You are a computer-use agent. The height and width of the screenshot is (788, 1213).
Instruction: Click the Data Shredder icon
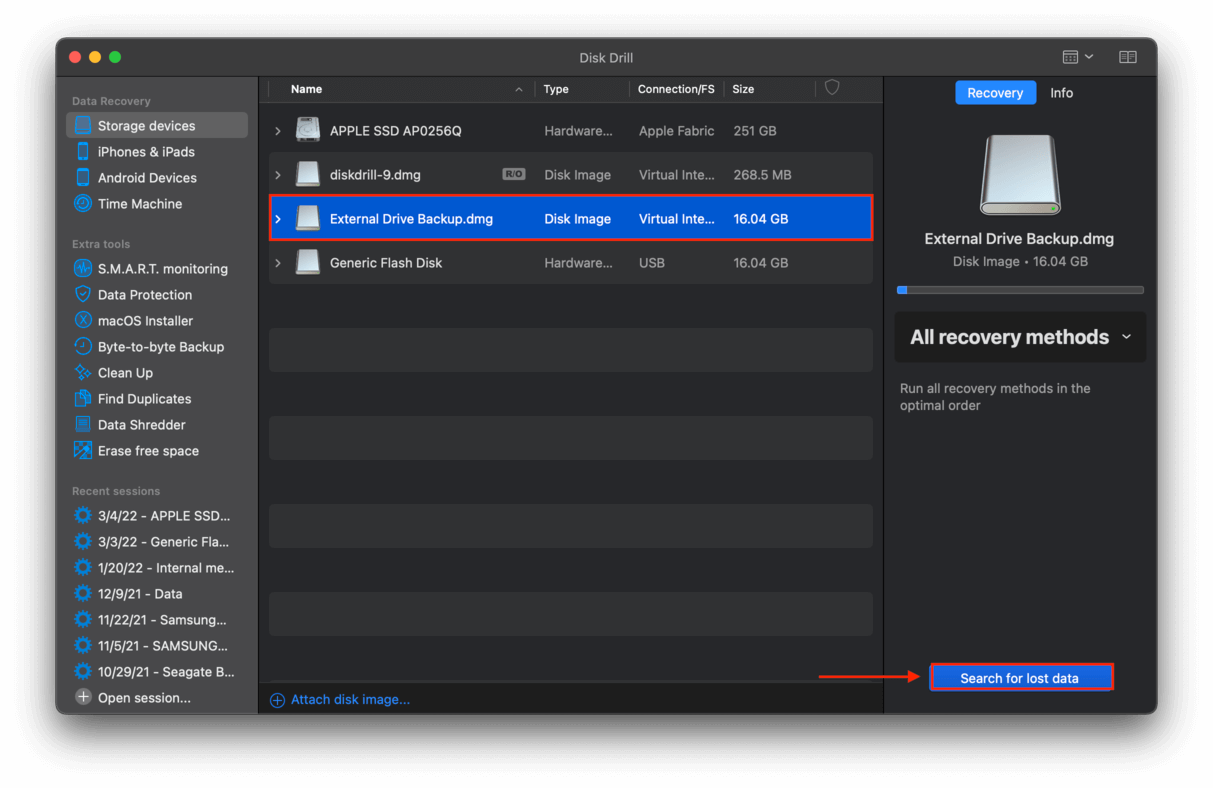(83, 425)
